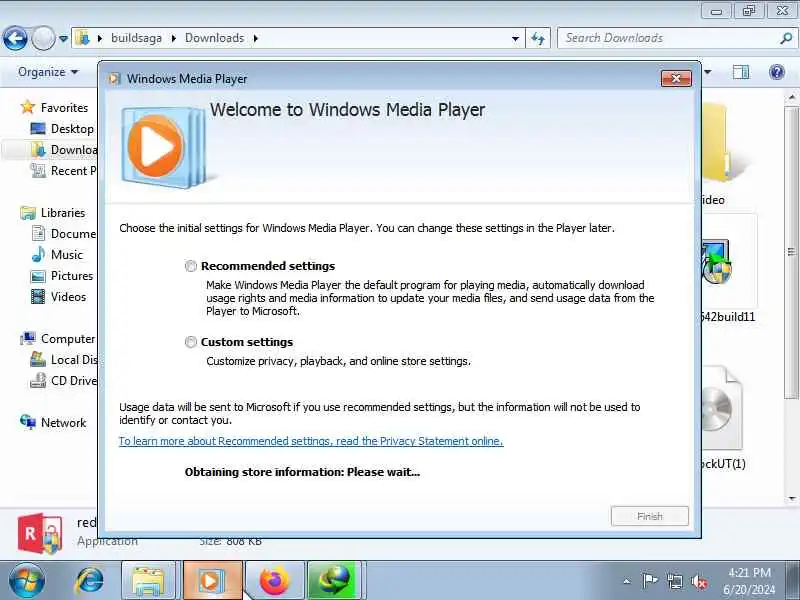The height and width of the screenshot is (600, 800).
Task: Open the address bar history dropdown
Action: 515,38
